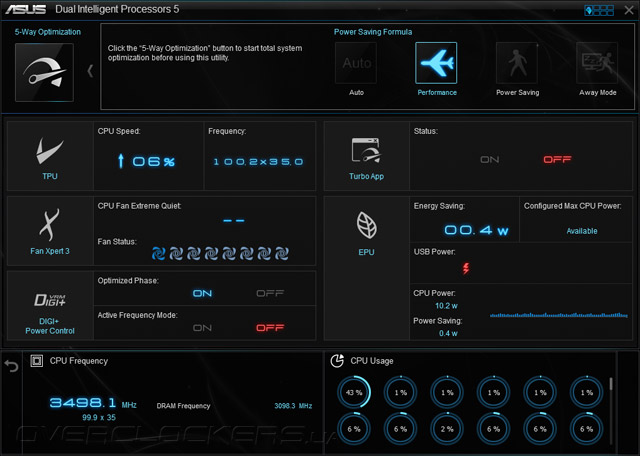This screenshot has width=640, height=456.
Task: Select Power Saving walking mode
Action: [517, 63]
